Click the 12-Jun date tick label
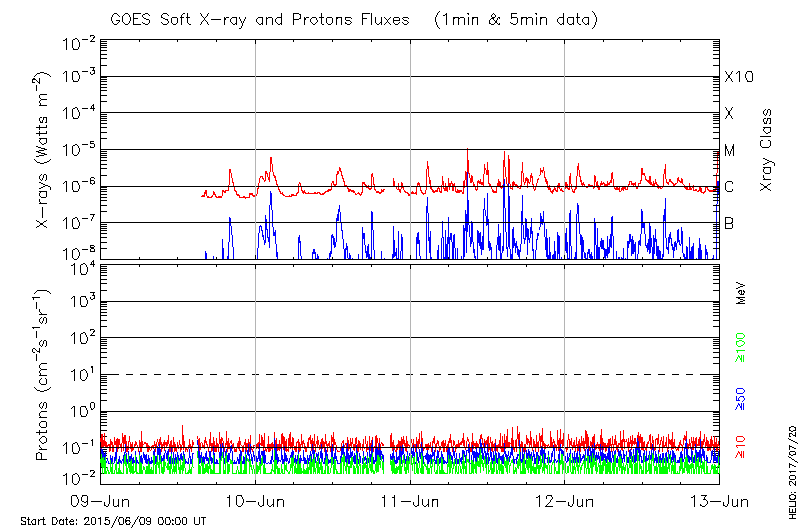800x530 pixels. 565,501
